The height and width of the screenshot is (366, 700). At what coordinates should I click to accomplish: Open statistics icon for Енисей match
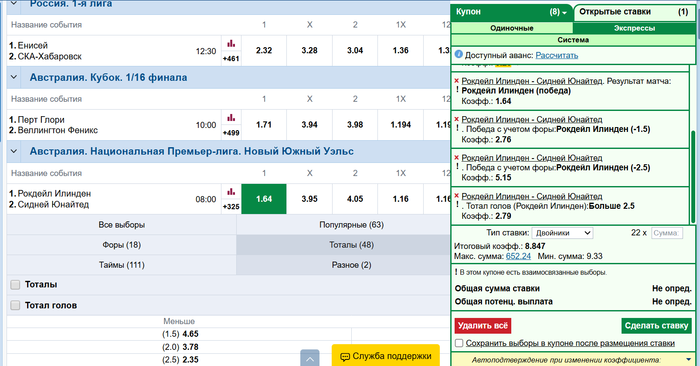(x=231, y=44)
